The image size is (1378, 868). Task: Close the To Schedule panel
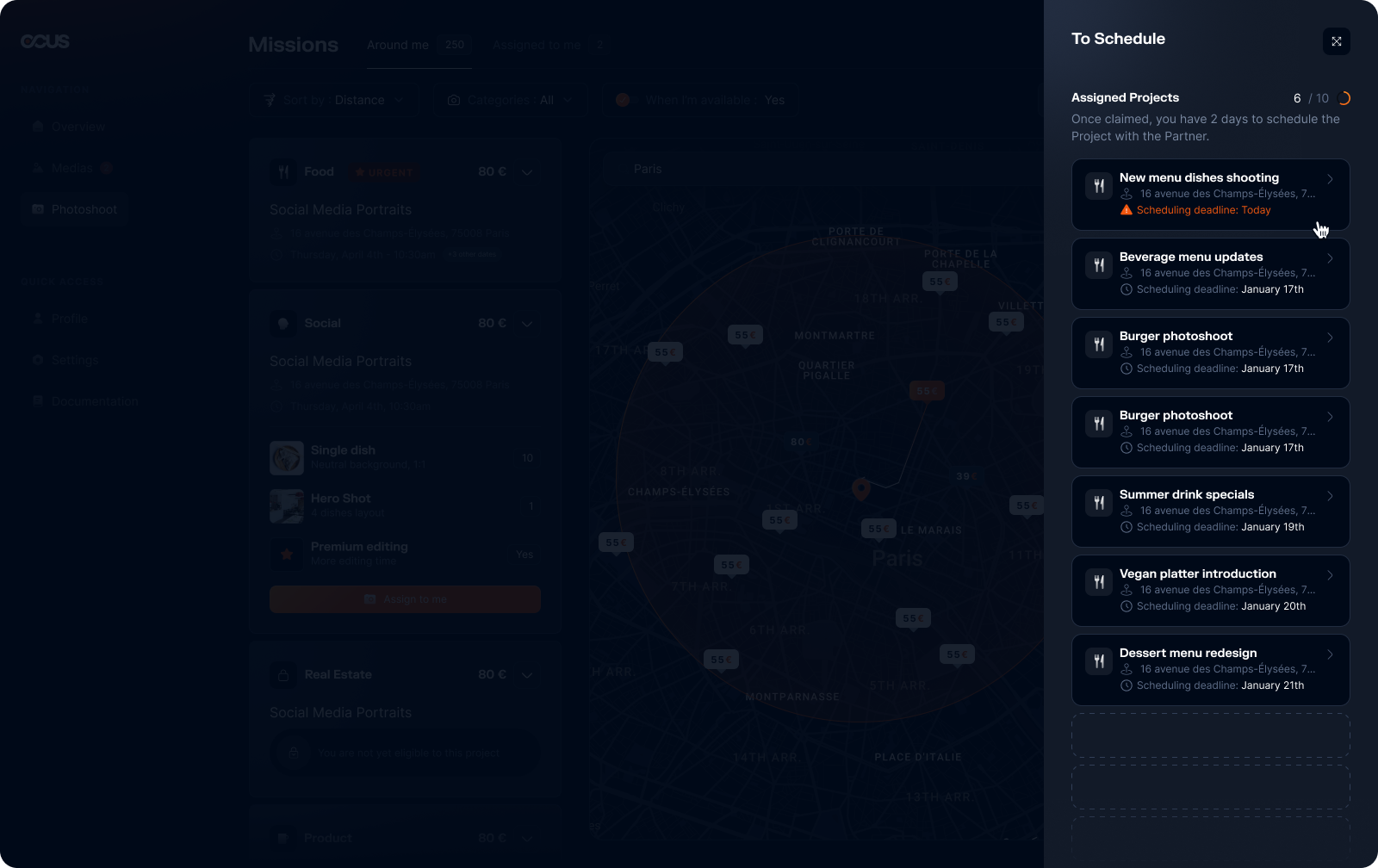point(1336,41)
